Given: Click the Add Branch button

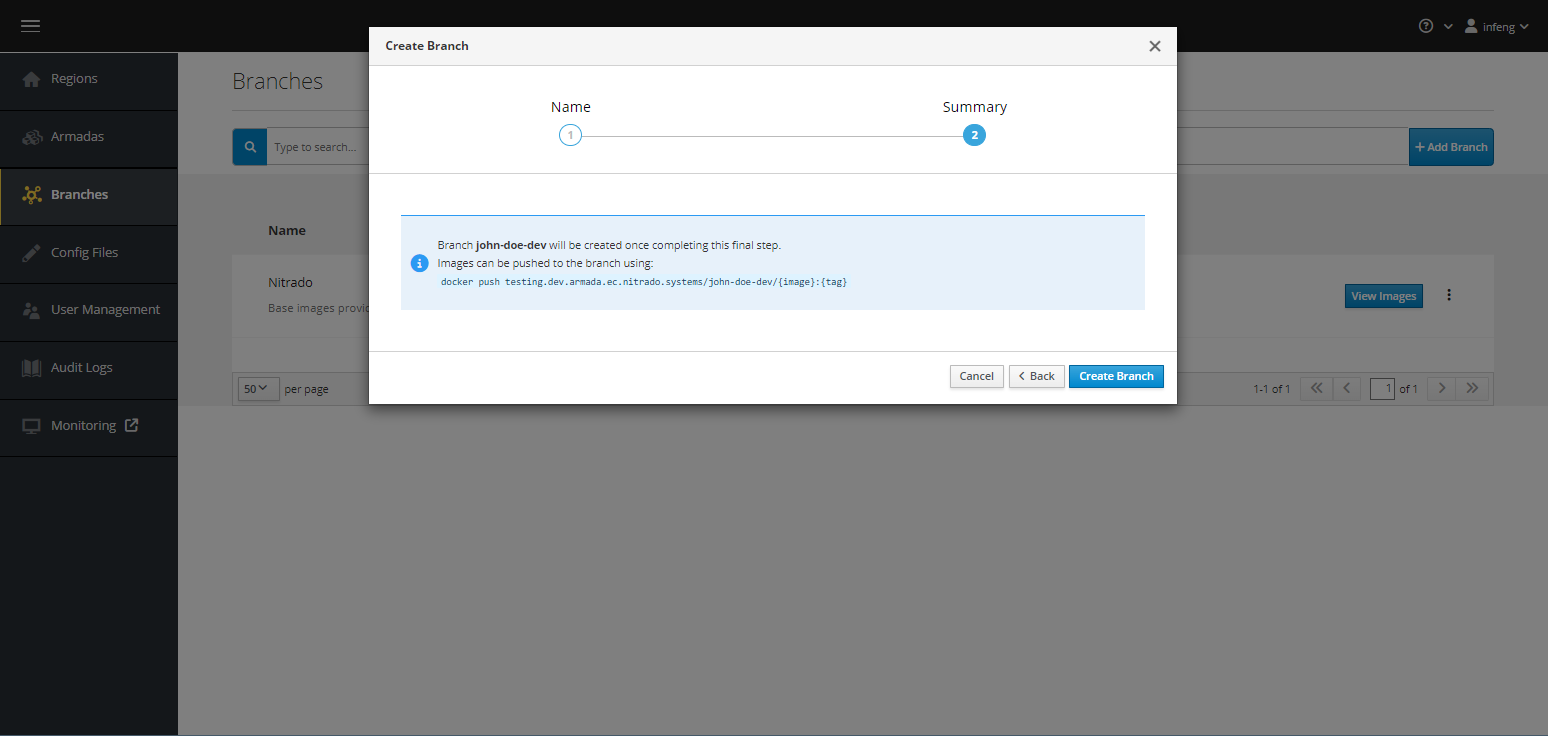Looking at the screenshot, I should pos(1451,147).
